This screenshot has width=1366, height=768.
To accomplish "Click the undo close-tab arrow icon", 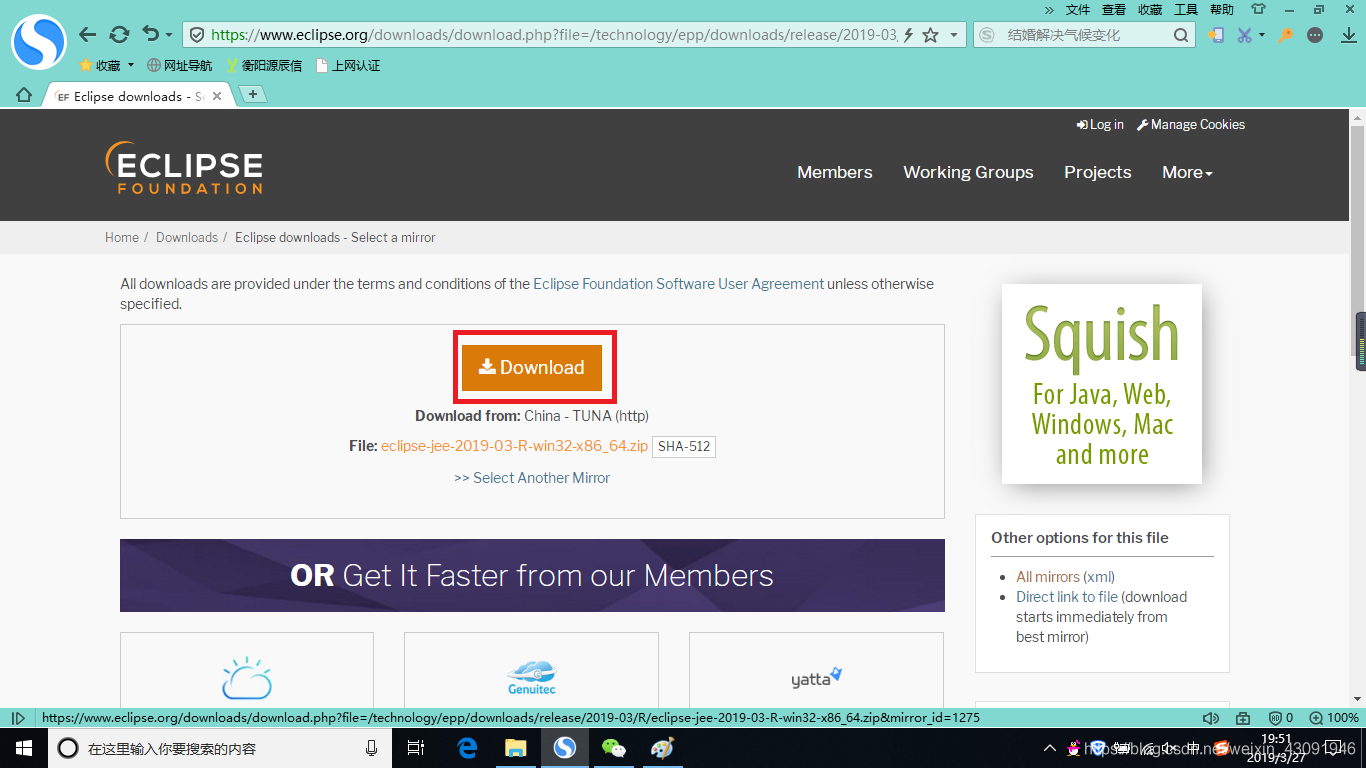I will [x=150, y=34].
